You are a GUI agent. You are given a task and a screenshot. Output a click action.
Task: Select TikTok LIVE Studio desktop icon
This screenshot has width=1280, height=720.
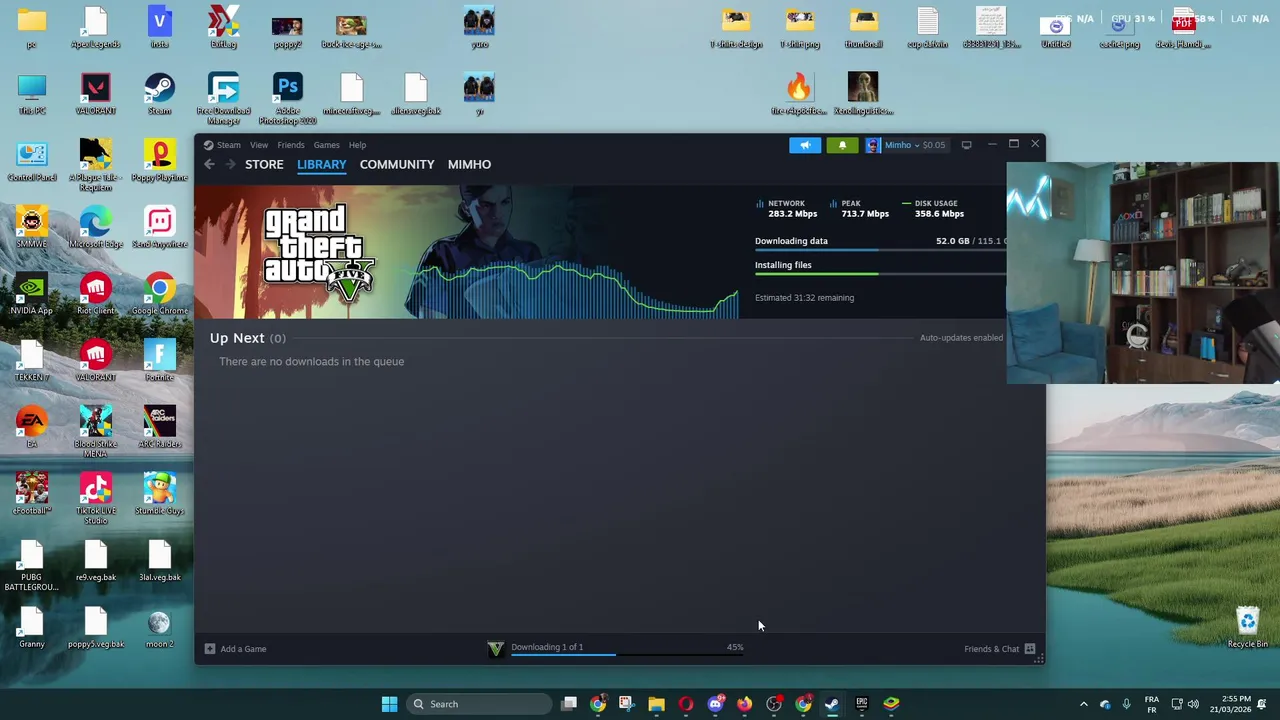click(x=96, y=499)
